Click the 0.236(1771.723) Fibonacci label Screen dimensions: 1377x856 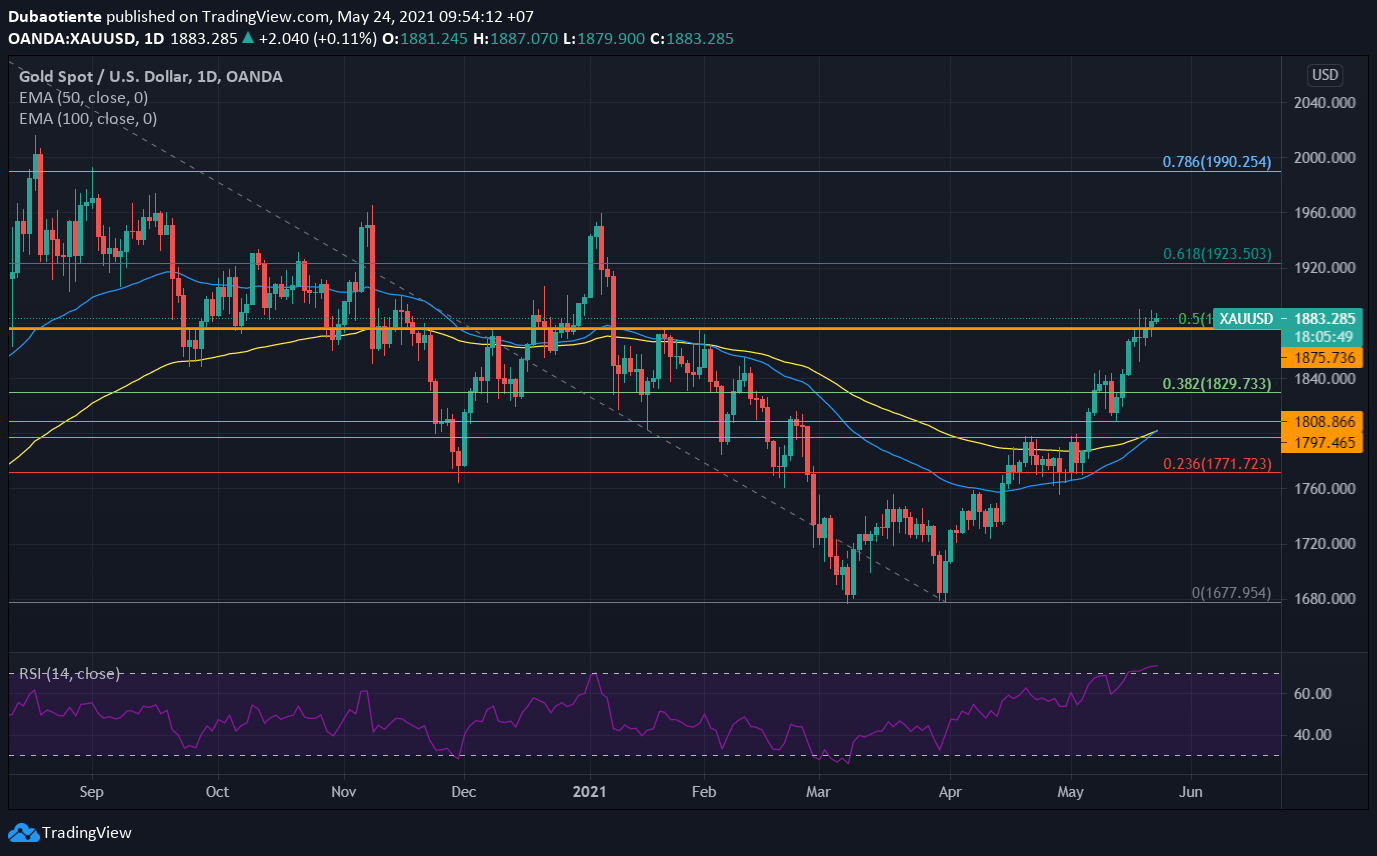[x=1217, y=464]
